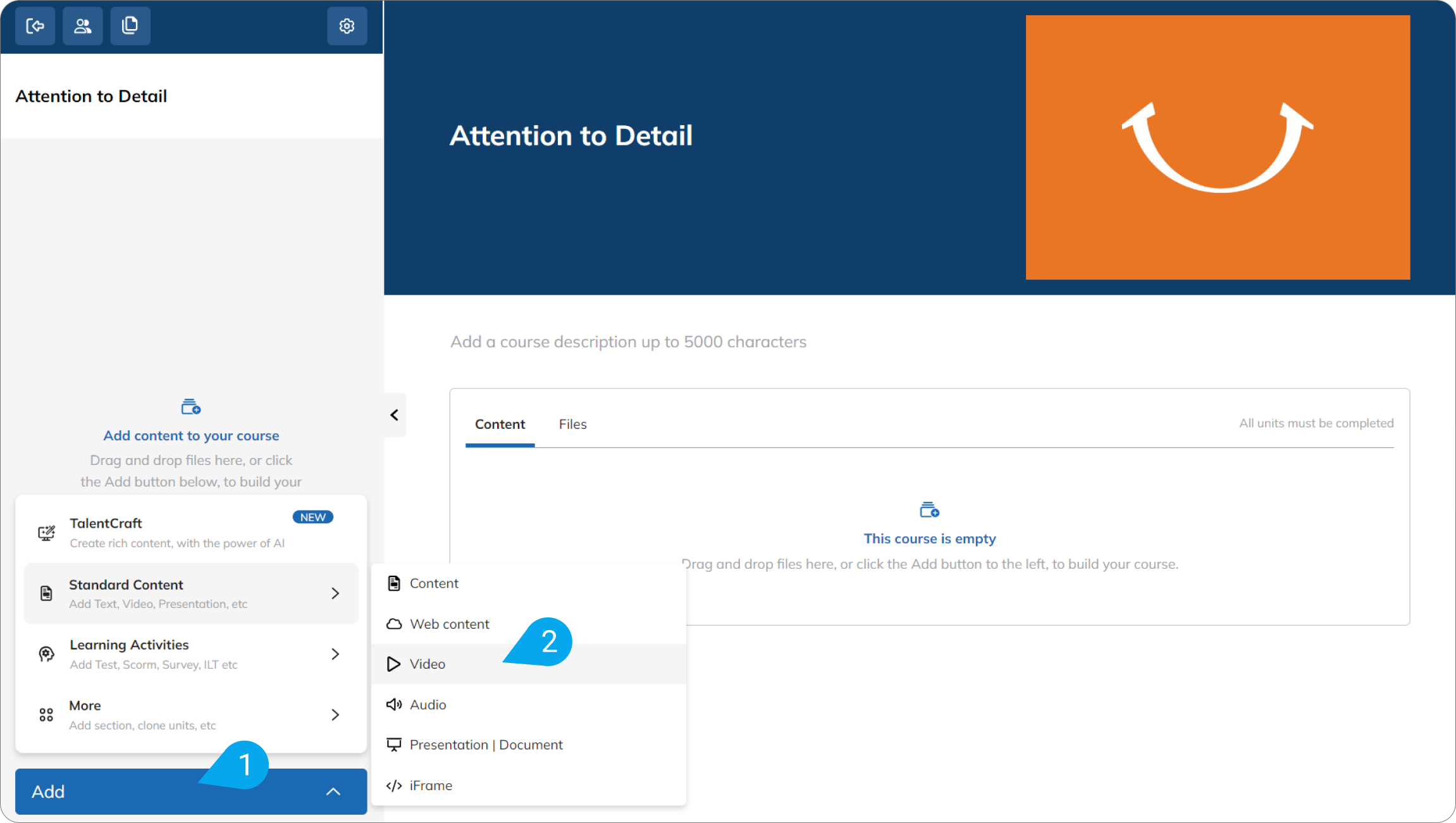This screenshot has width=1456, height=823.
Task: Select Web content option
Action: [529, 624]
